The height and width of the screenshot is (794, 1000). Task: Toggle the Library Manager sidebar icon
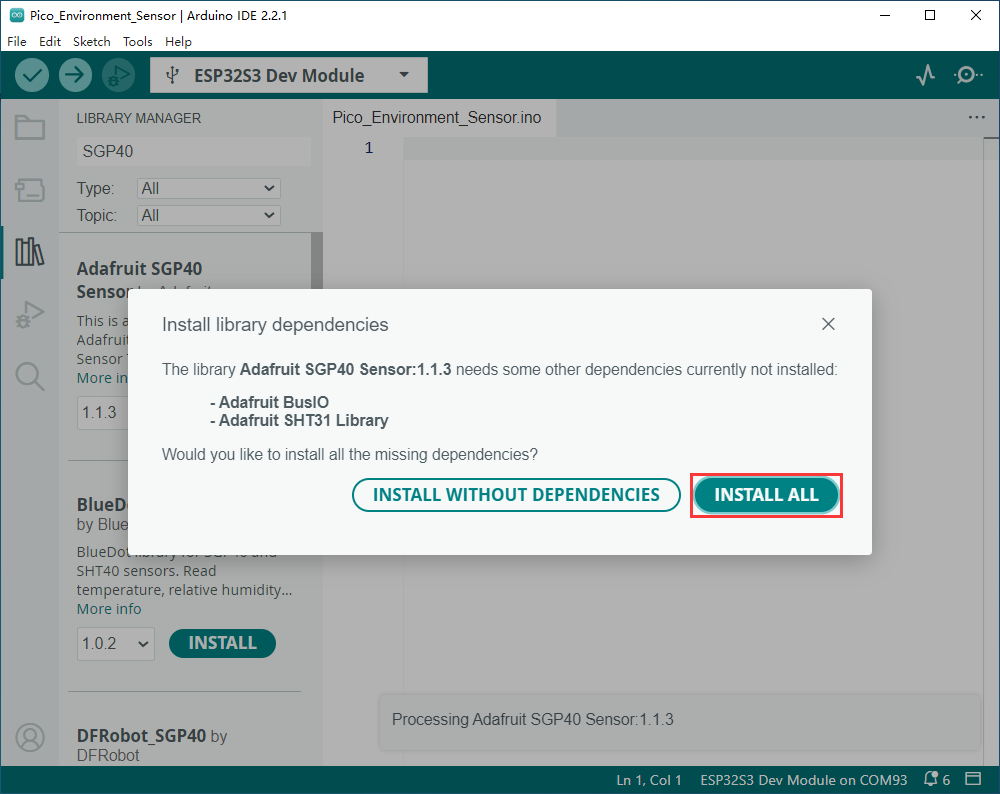coord(29,252)
